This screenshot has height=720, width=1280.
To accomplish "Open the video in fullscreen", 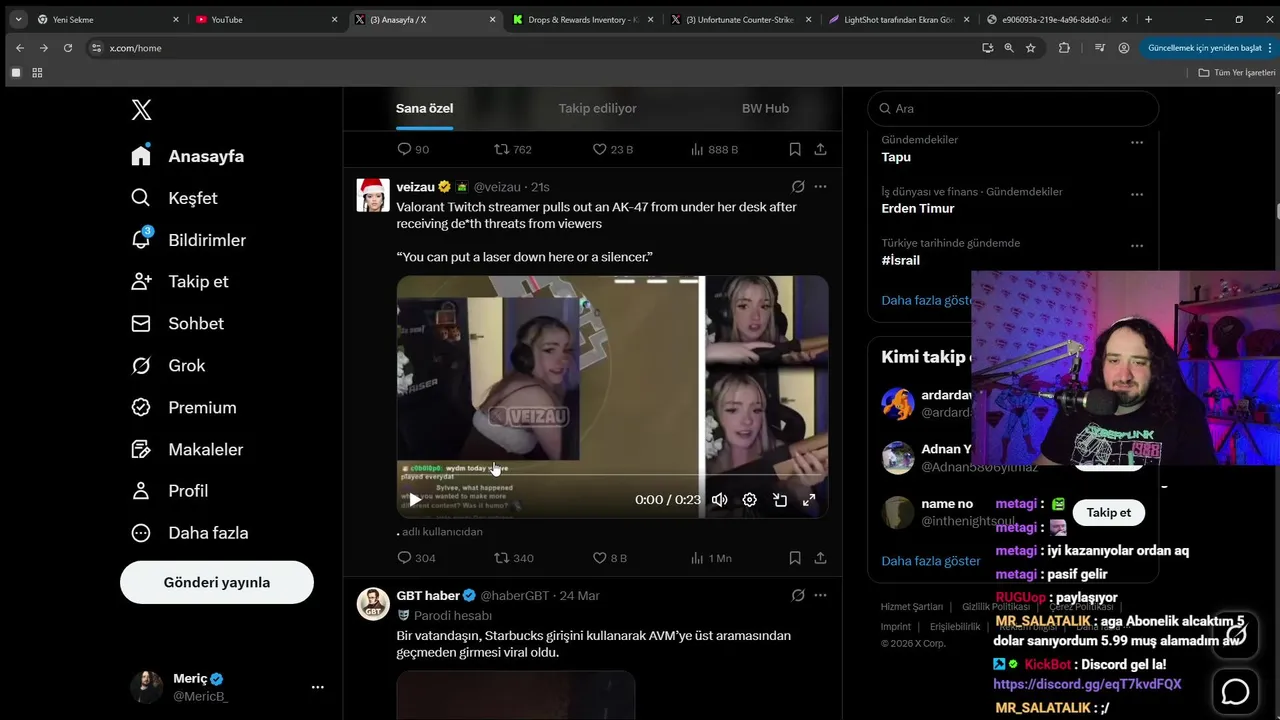I will point(809,500).
